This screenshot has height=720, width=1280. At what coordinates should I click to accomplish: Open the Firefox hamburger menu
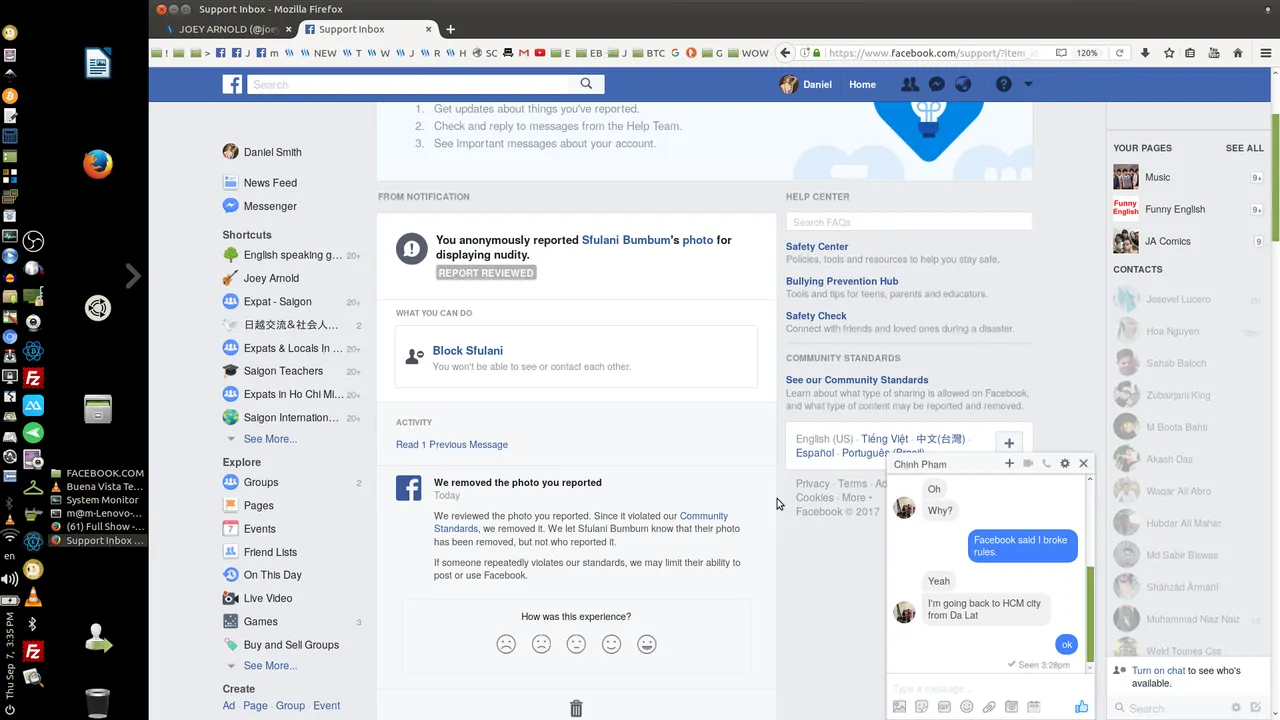(1266, 53)
